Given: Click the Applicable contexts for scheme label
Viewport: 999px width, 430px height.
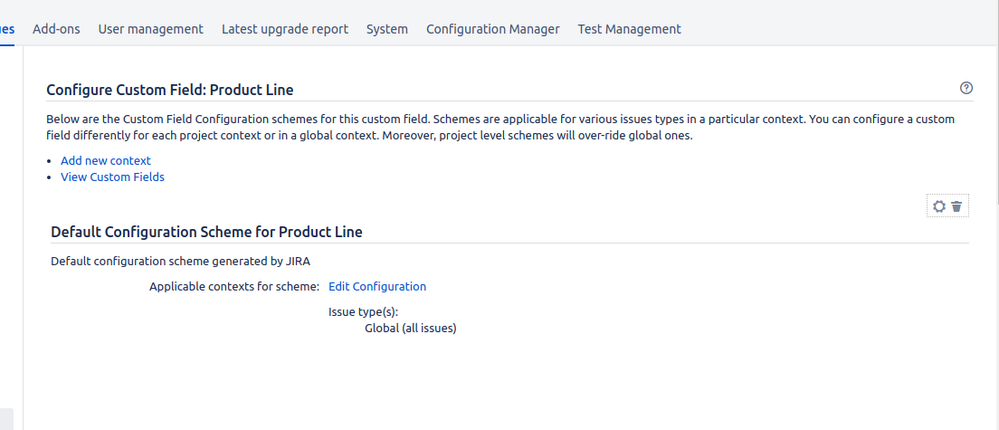Looking at the screenshot, I should click(234, 286).
